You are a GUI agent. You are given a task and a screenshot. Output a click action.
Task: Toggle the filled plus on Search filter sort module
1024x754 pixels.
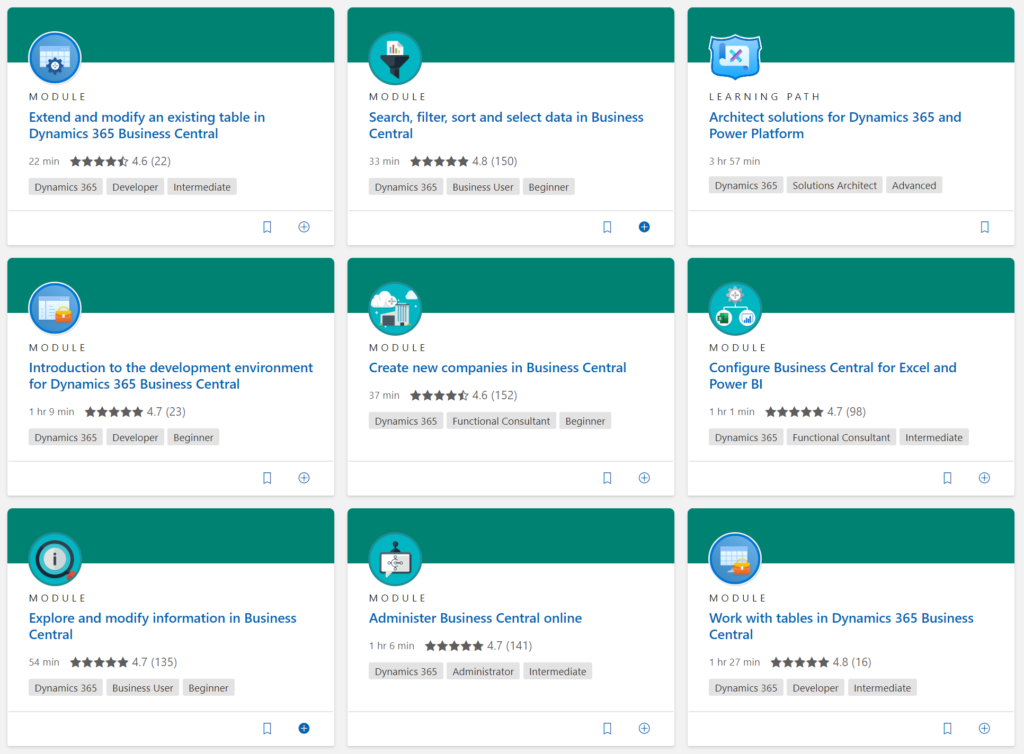click(x=644, y=227)
